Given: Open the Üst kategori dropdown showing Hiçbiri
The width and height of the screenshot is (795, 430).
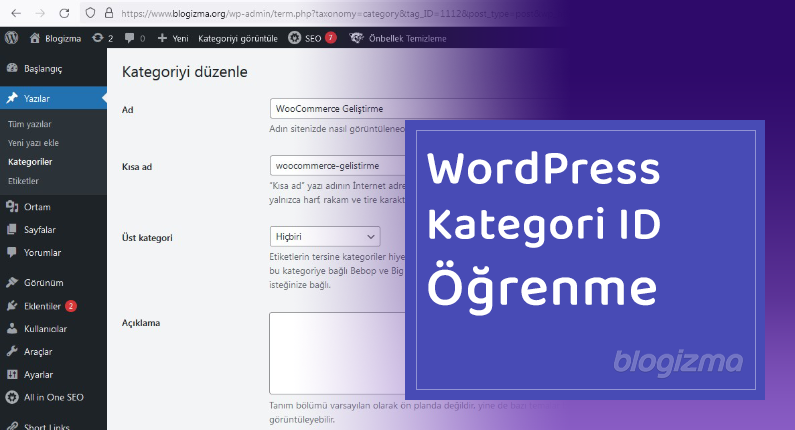Looking at the screenshot, I should point(325,236).
